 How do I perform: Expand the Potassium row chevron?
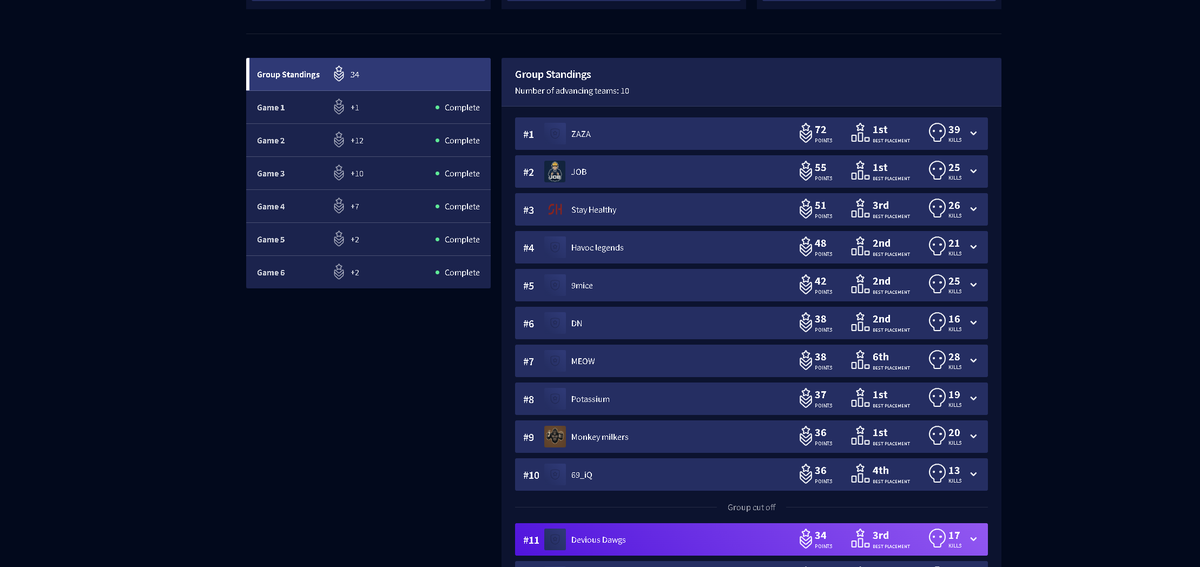tap(973, 399)
